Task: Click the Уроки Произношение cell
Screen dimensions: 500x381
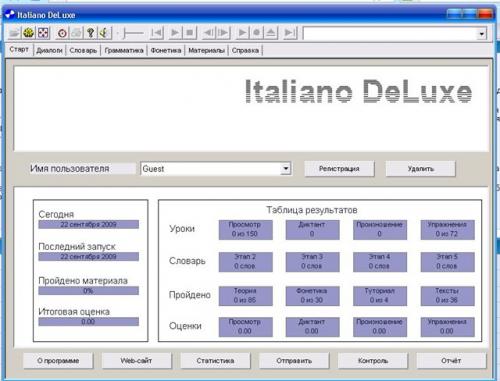Action: (380, 229)
